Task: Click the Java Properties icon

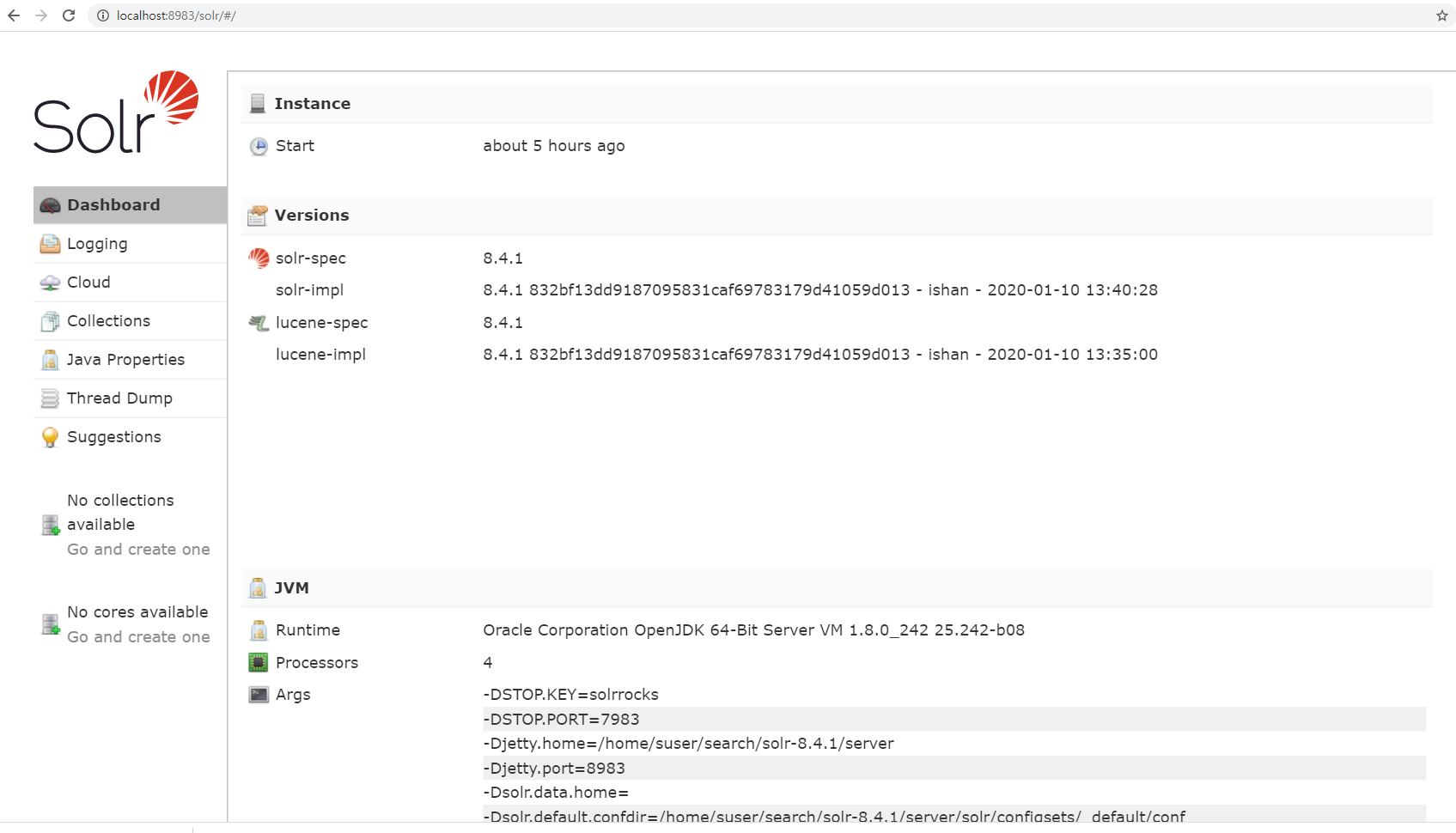Action: tap(50, 360)
